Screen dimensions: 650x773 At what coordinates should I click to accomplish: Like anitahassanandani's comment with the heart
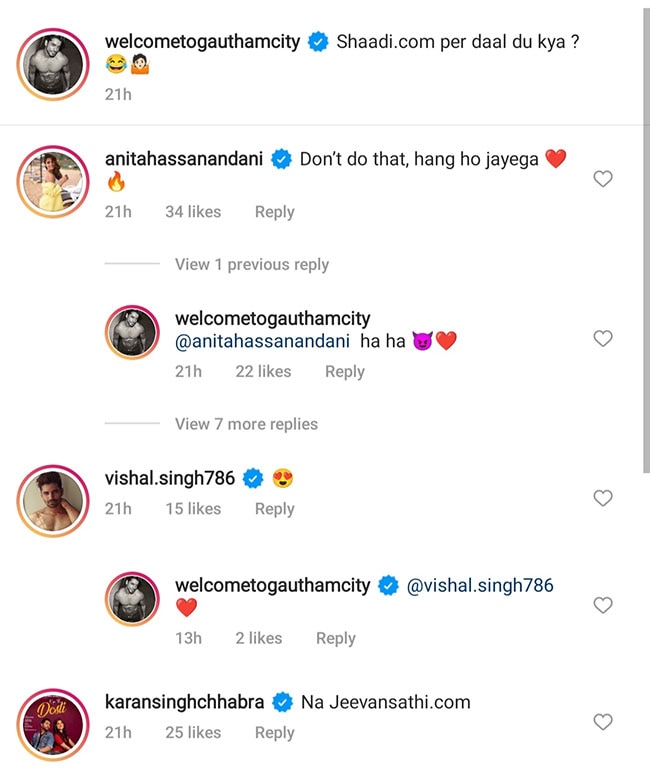coord(603,179)
